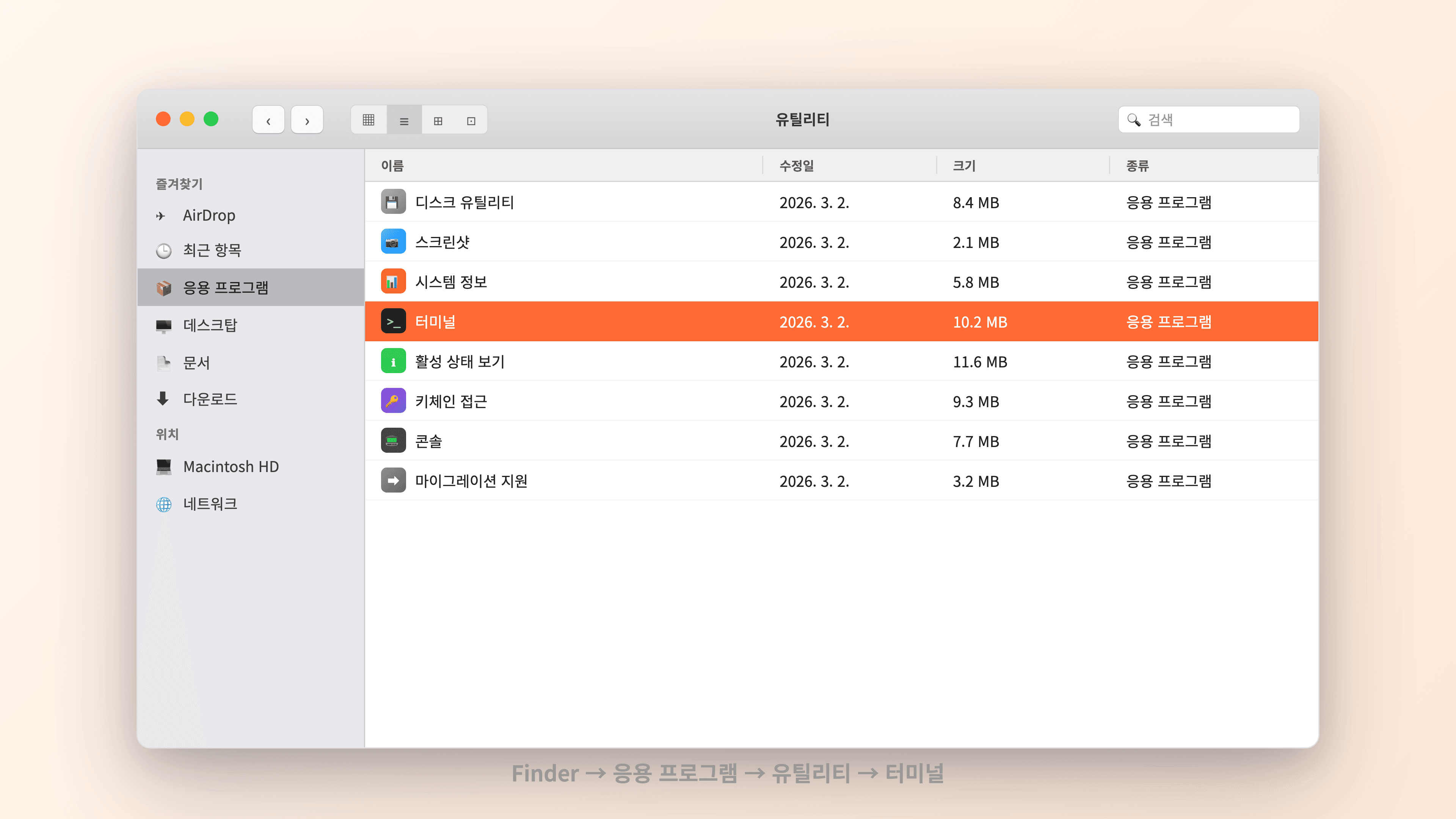Click the 3.2 MB size cell
Viewport: 1456px width, 819px height.
pyautogui.click(x=976, y=482)
